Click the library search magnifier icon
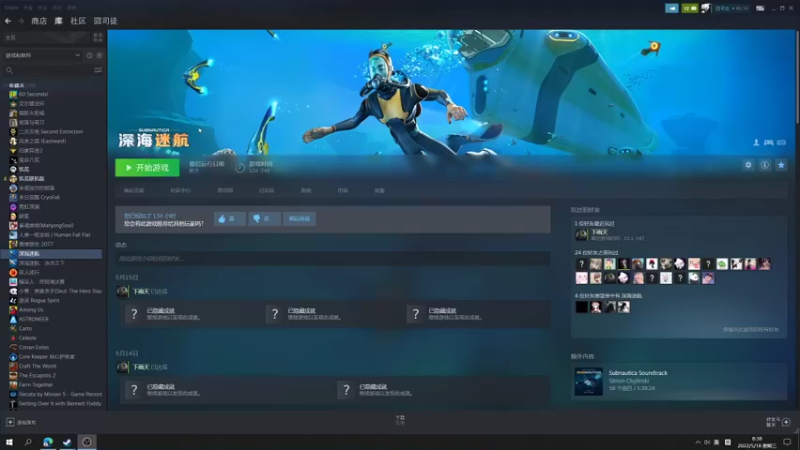This screenshot has width=800, height=450. 9,70
